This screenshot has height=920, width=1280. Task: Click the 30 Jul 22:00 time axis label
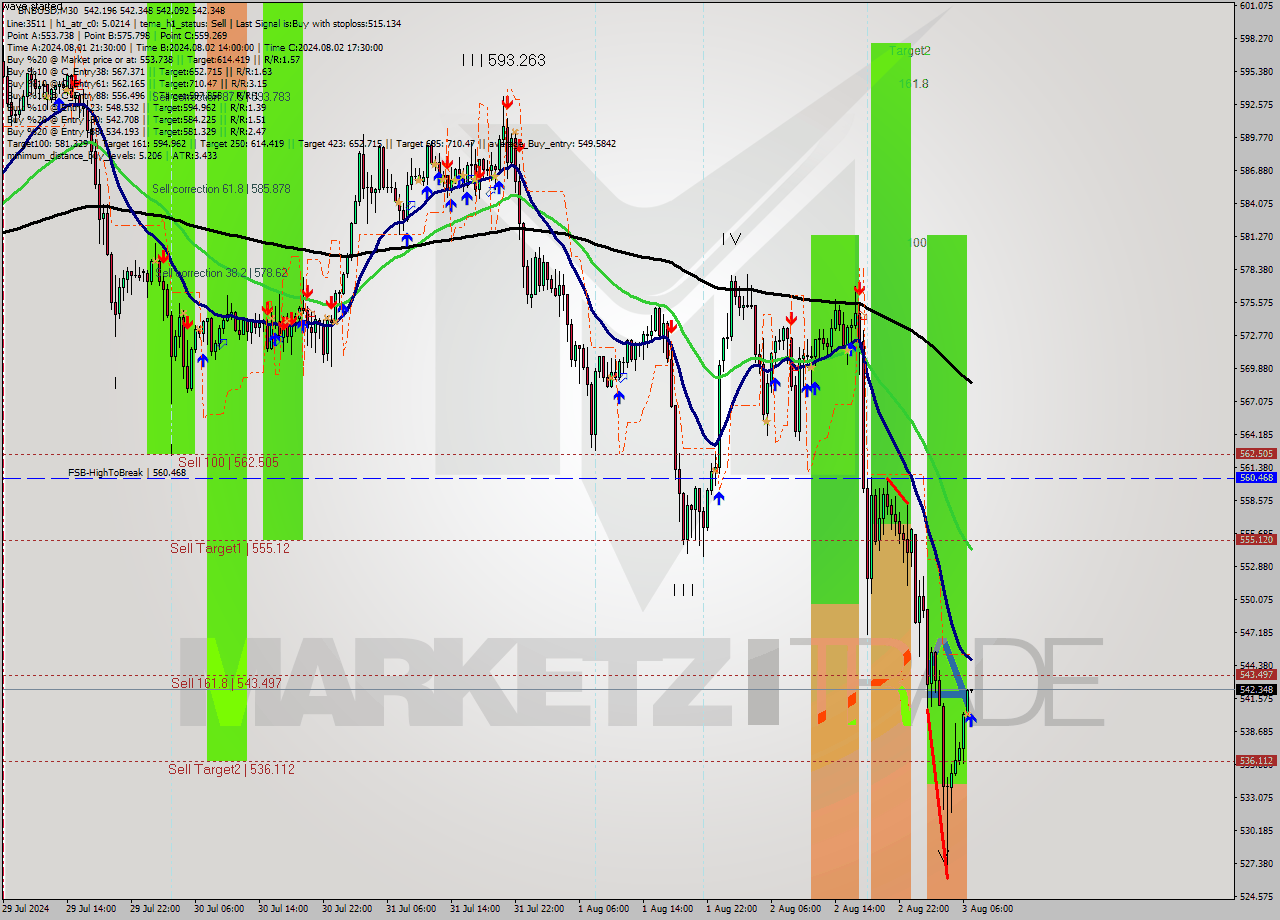(347, 909)
